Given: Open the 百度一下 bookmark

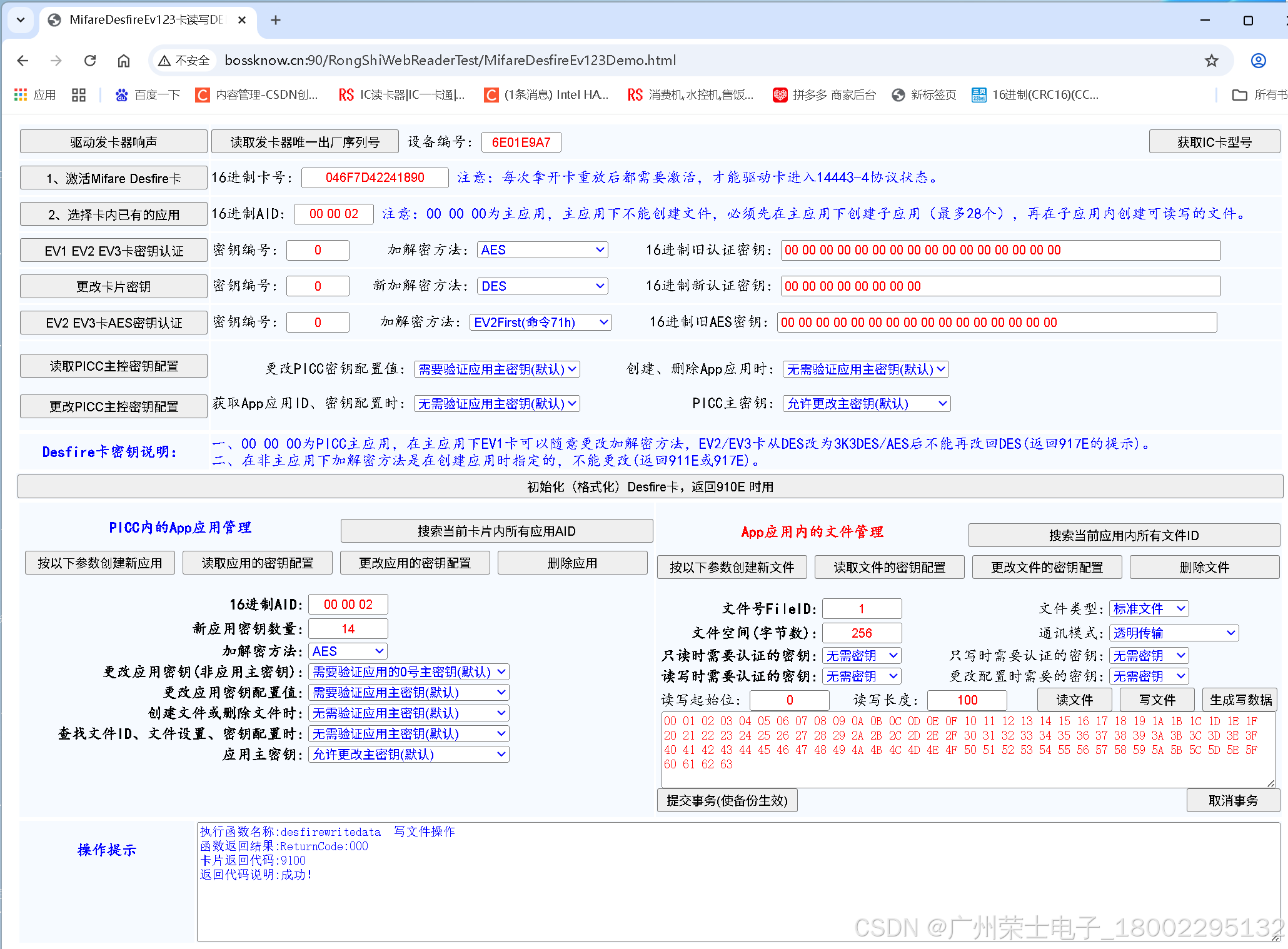Looking at the screenshot, I should click(x=148, y=95).
